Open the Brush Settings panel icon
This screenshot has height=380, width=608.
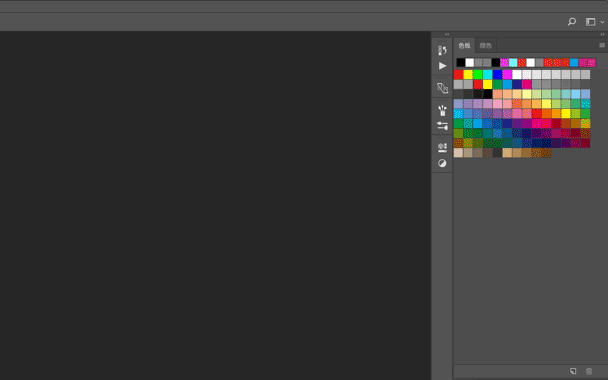442,88
